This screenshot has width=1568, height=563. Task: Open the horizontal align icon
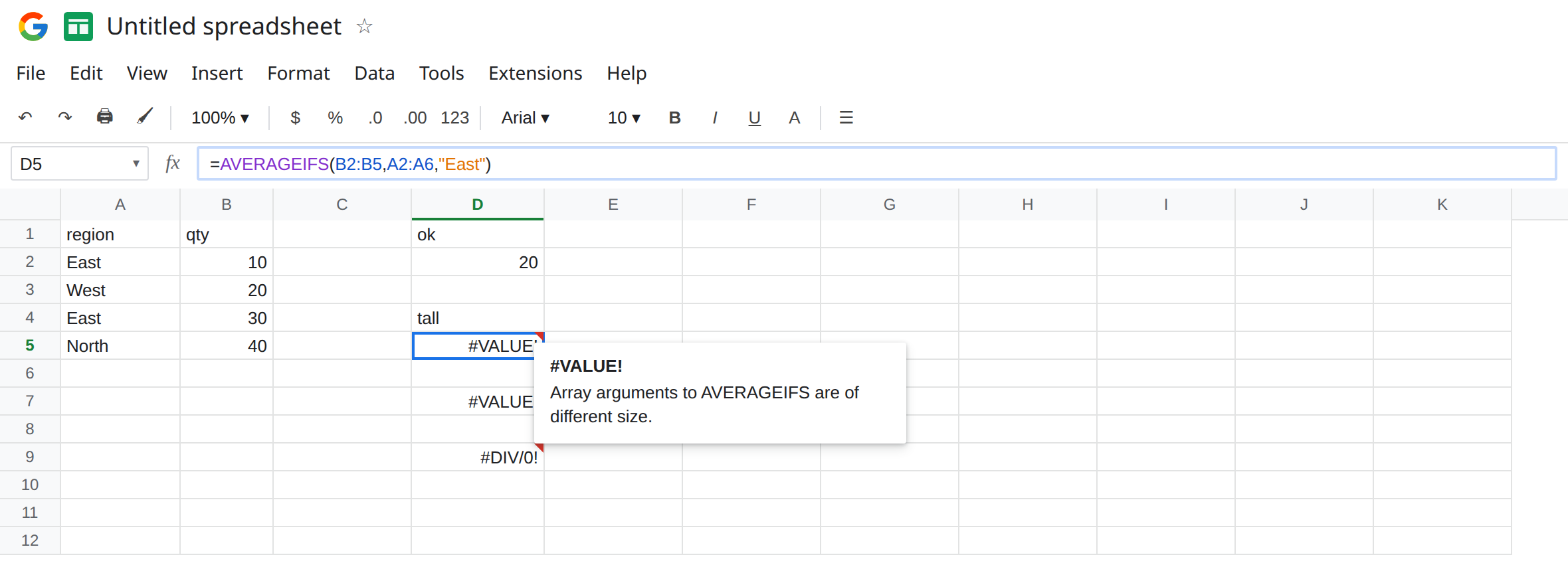pyautogui.click(x=846, y=118)
